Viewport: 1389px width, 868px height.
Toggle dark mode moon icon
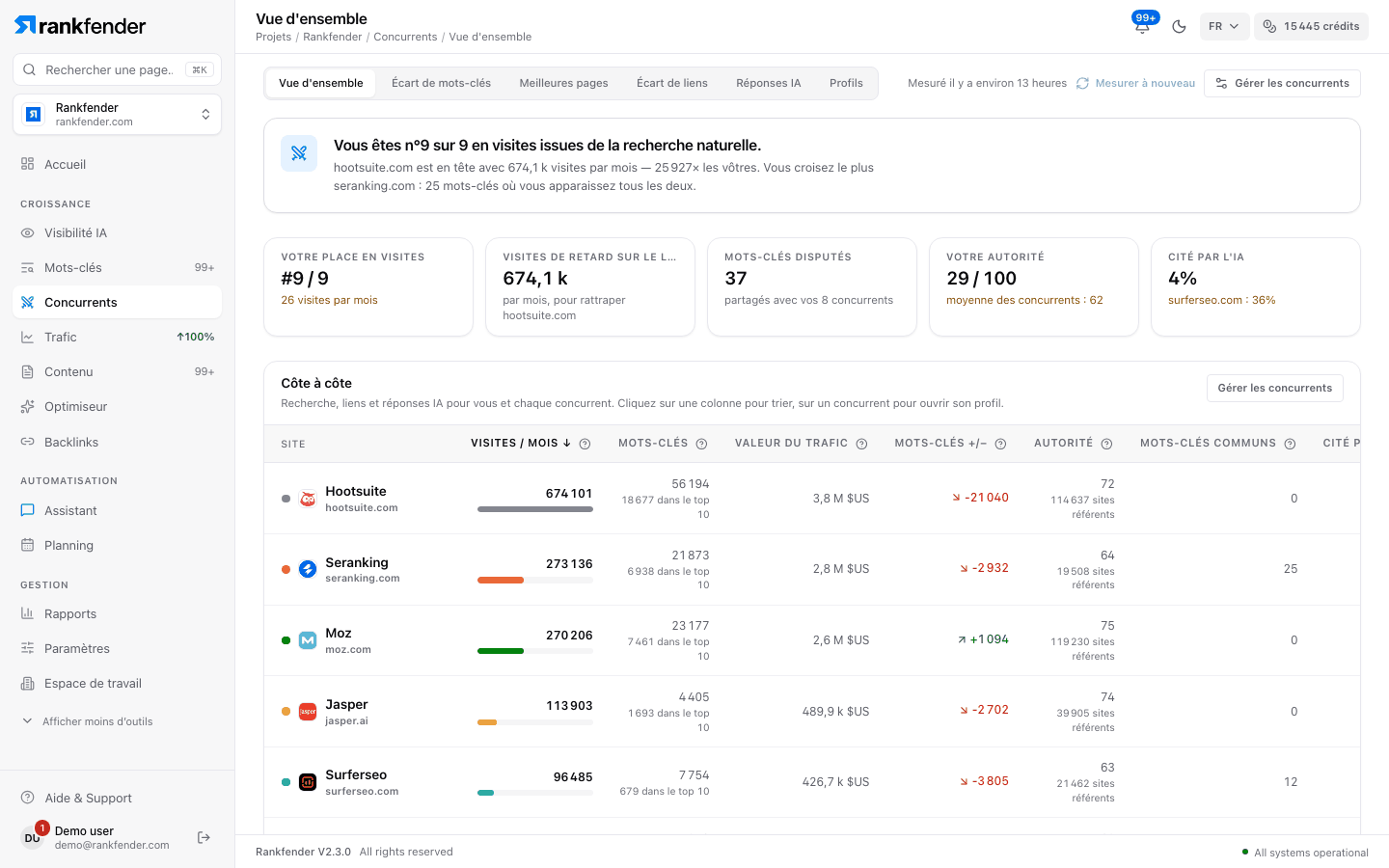(x=1179, y=26)
